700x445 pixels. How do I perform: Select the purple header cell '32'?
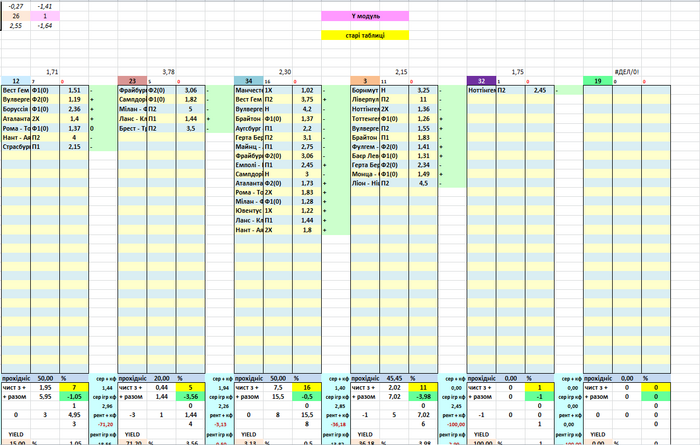[481, 81]
